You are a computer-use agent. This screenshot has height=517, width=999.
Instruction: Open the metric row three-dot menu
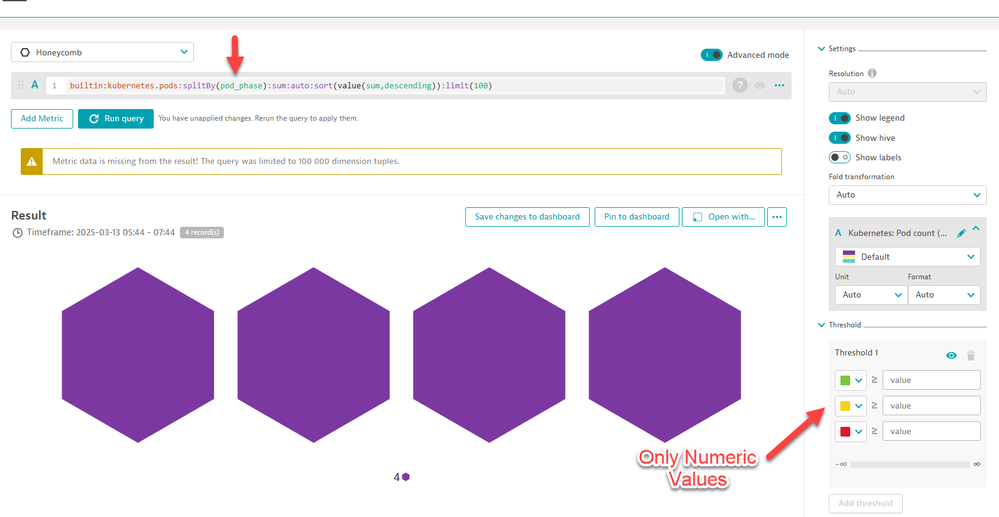pos(779,86)
